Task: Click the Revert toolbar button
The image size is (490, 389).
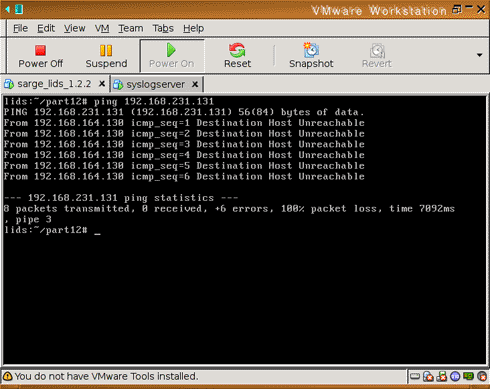Action: (377, 56)
